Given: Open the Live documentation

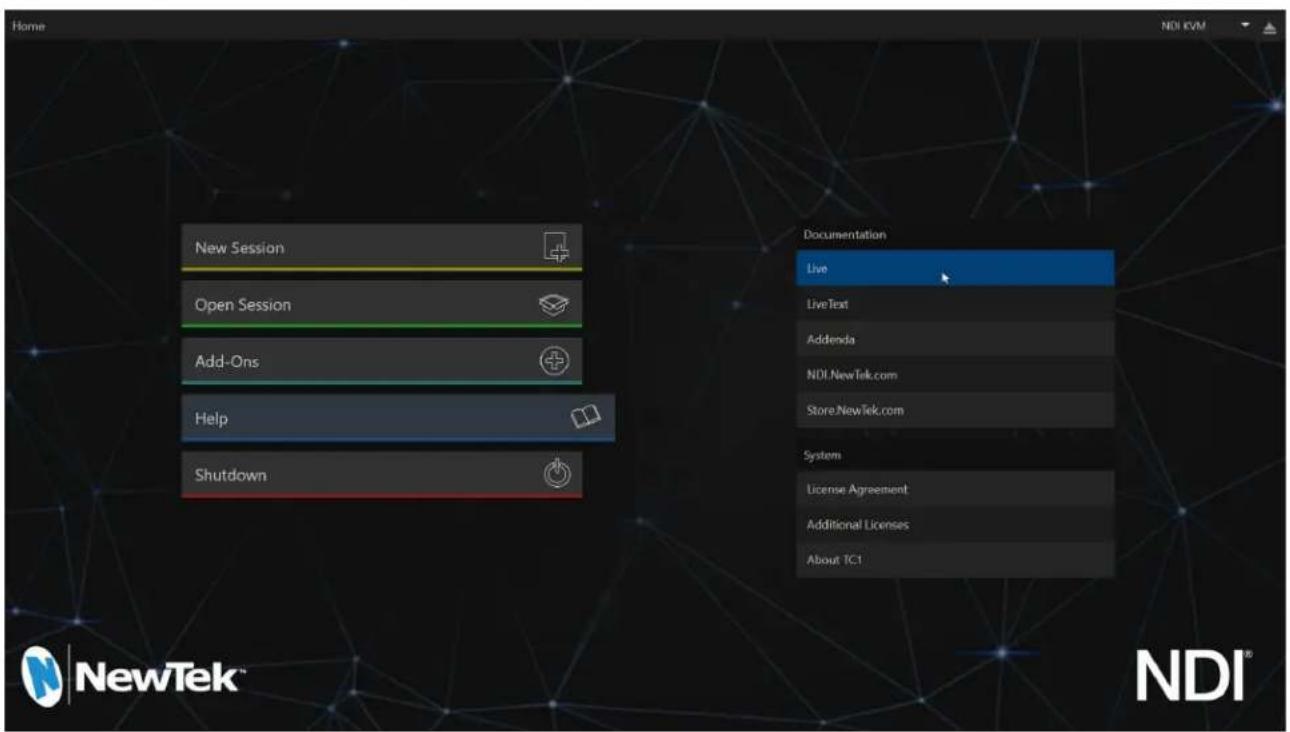Looking at the screenshot, I should (x=955, y=268).
